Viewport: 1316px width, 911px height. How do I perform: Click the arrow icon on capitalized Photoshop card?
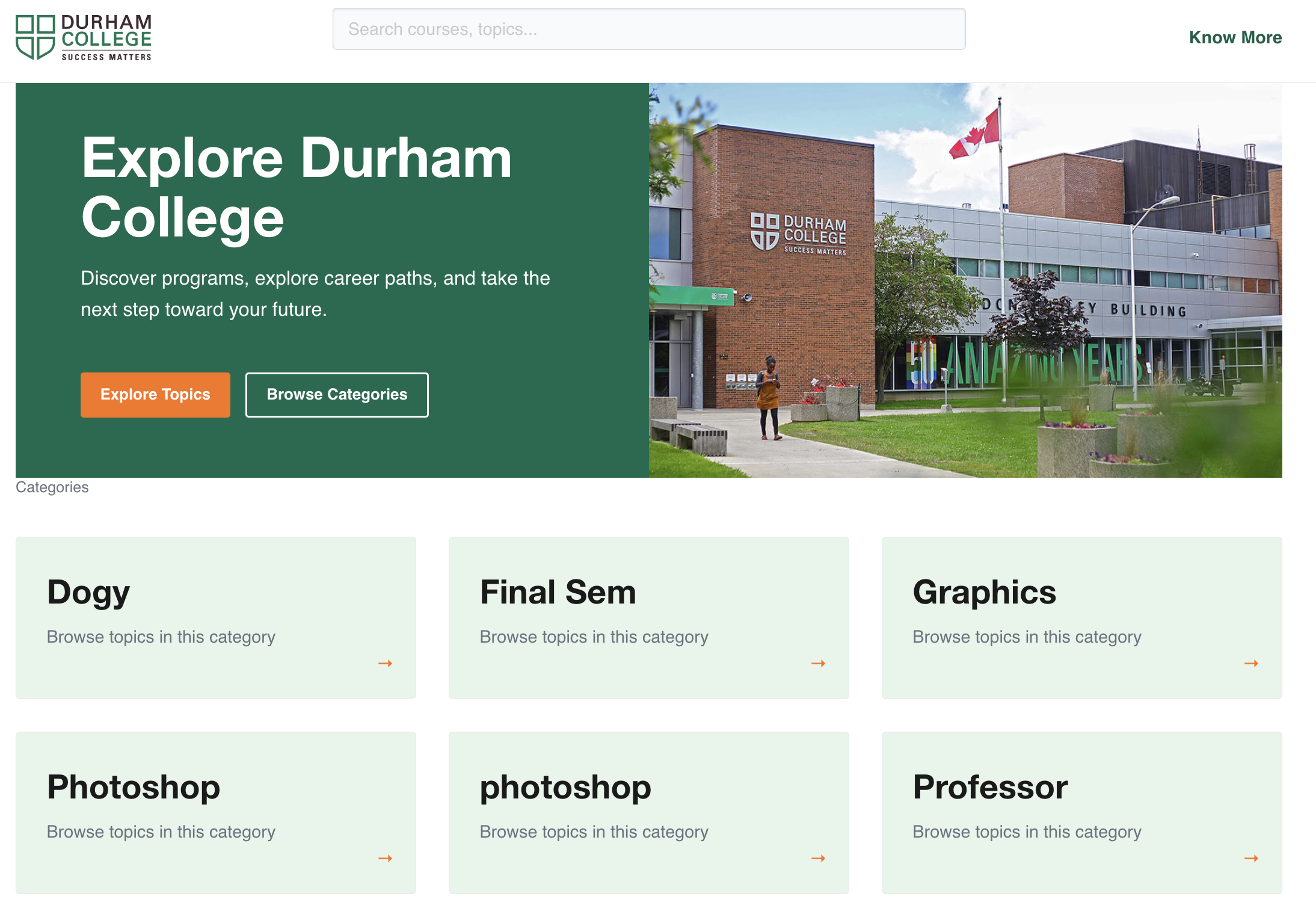click(385, 858)
